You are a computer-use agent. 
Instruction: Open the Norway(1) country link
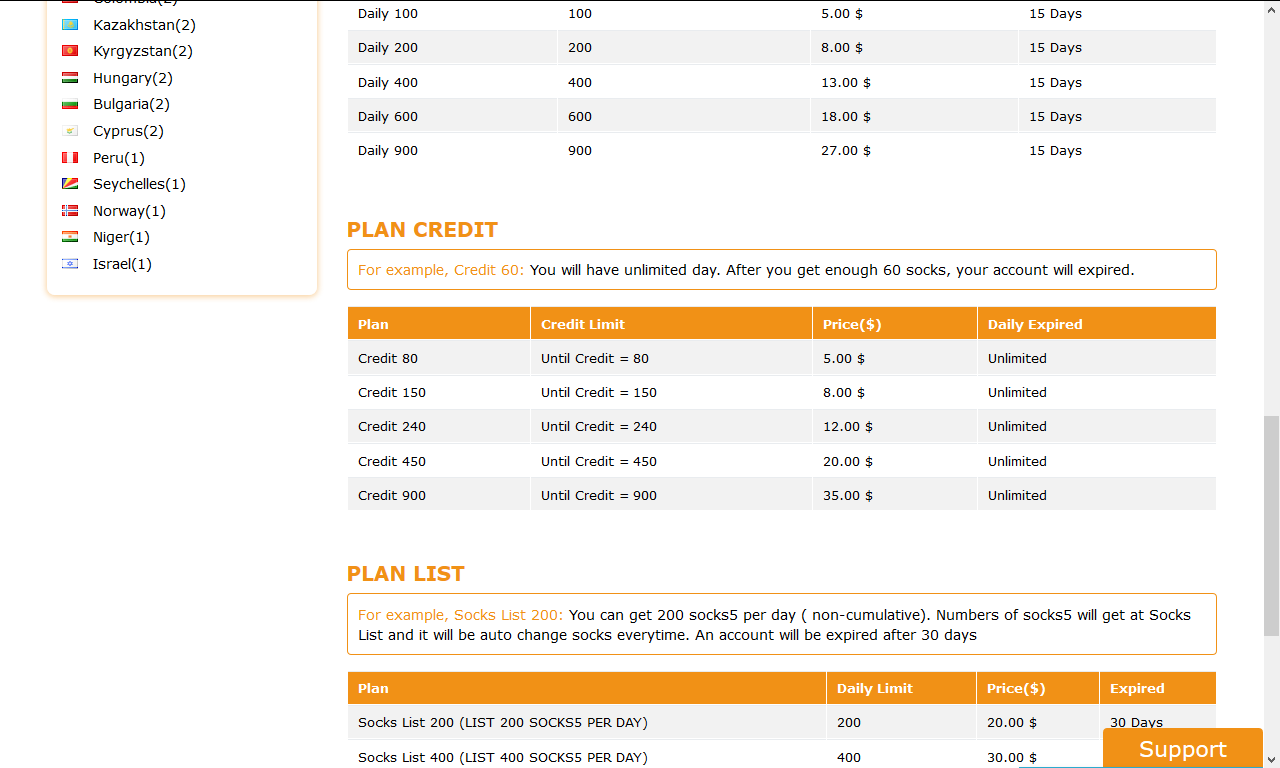tap(129, 211)
